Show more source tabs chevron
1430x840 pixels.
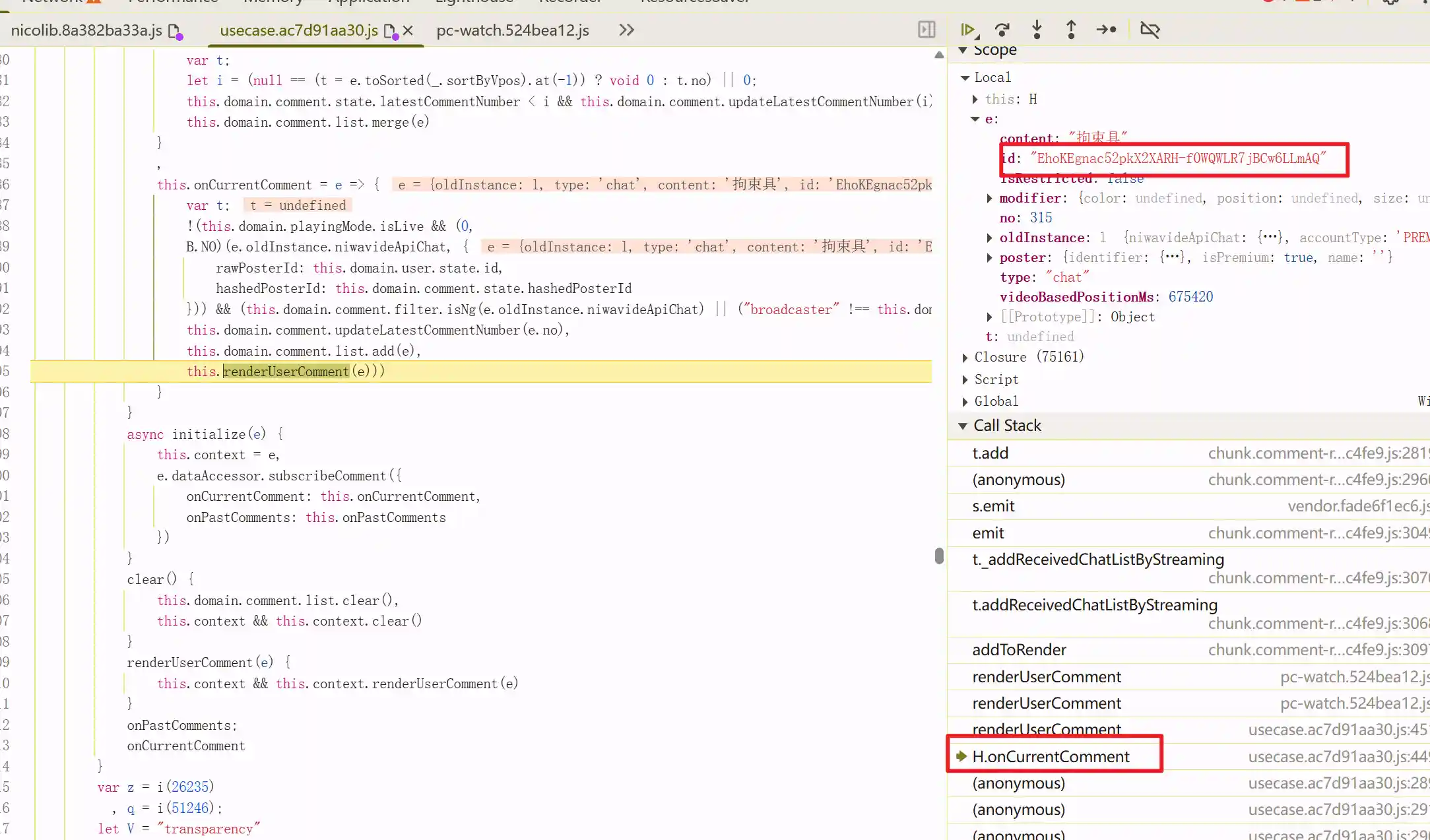[626, 30]
